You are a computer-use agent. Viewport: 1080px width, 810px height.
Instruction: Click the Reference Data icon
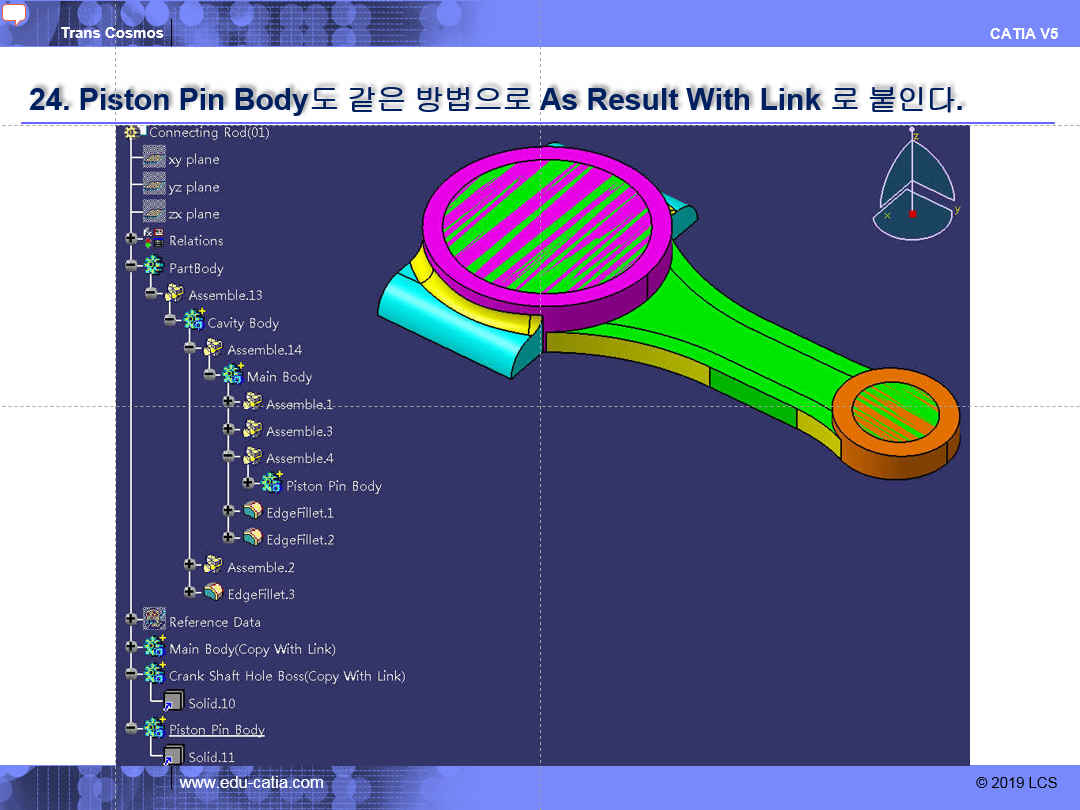pyautogui.click(x=154, y=621)
